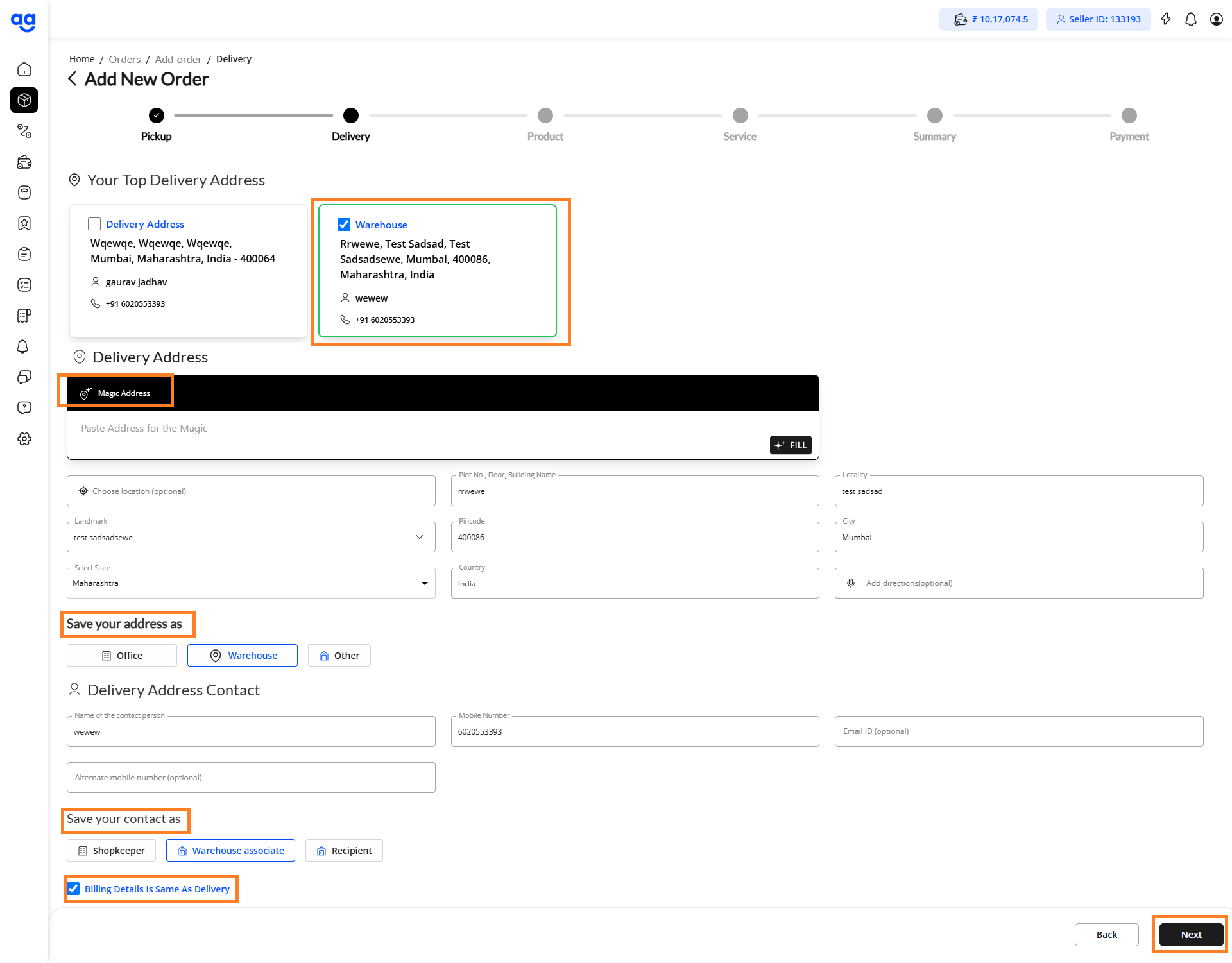Click the Choose location (optional) field

(x=251, y=491)
